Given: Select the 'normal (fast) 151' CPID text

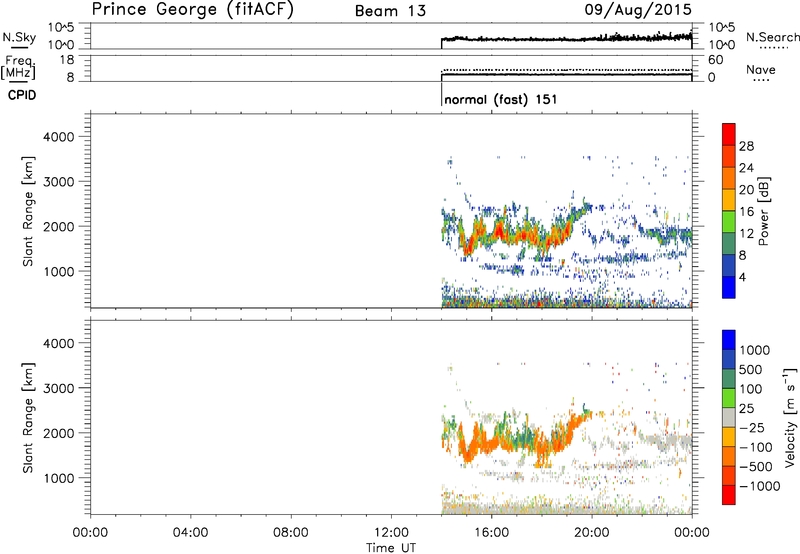Looking at the screenshot, I should 501,99.
